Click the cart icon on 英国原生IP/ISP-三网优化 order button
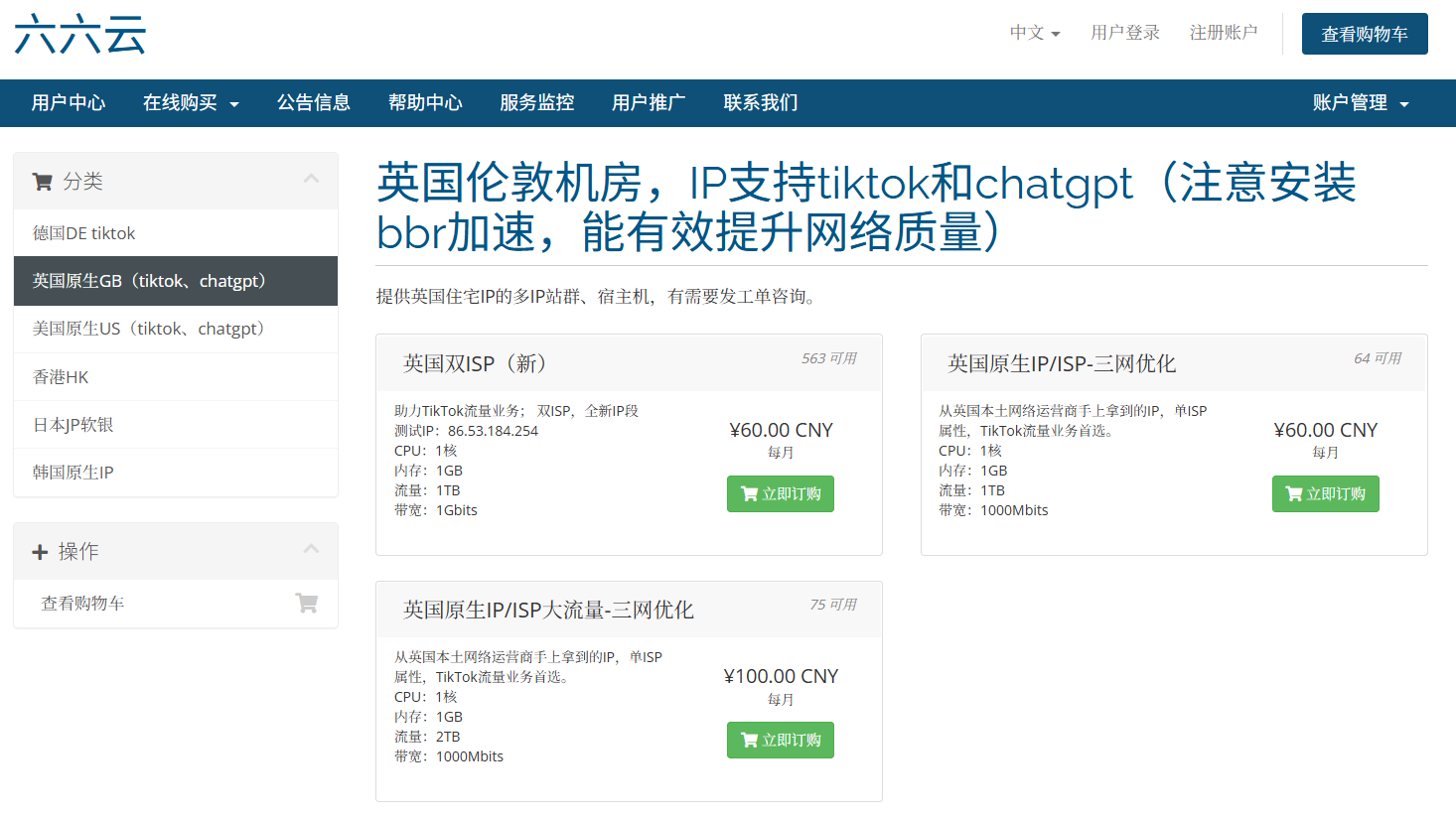 click(1296, 493)
